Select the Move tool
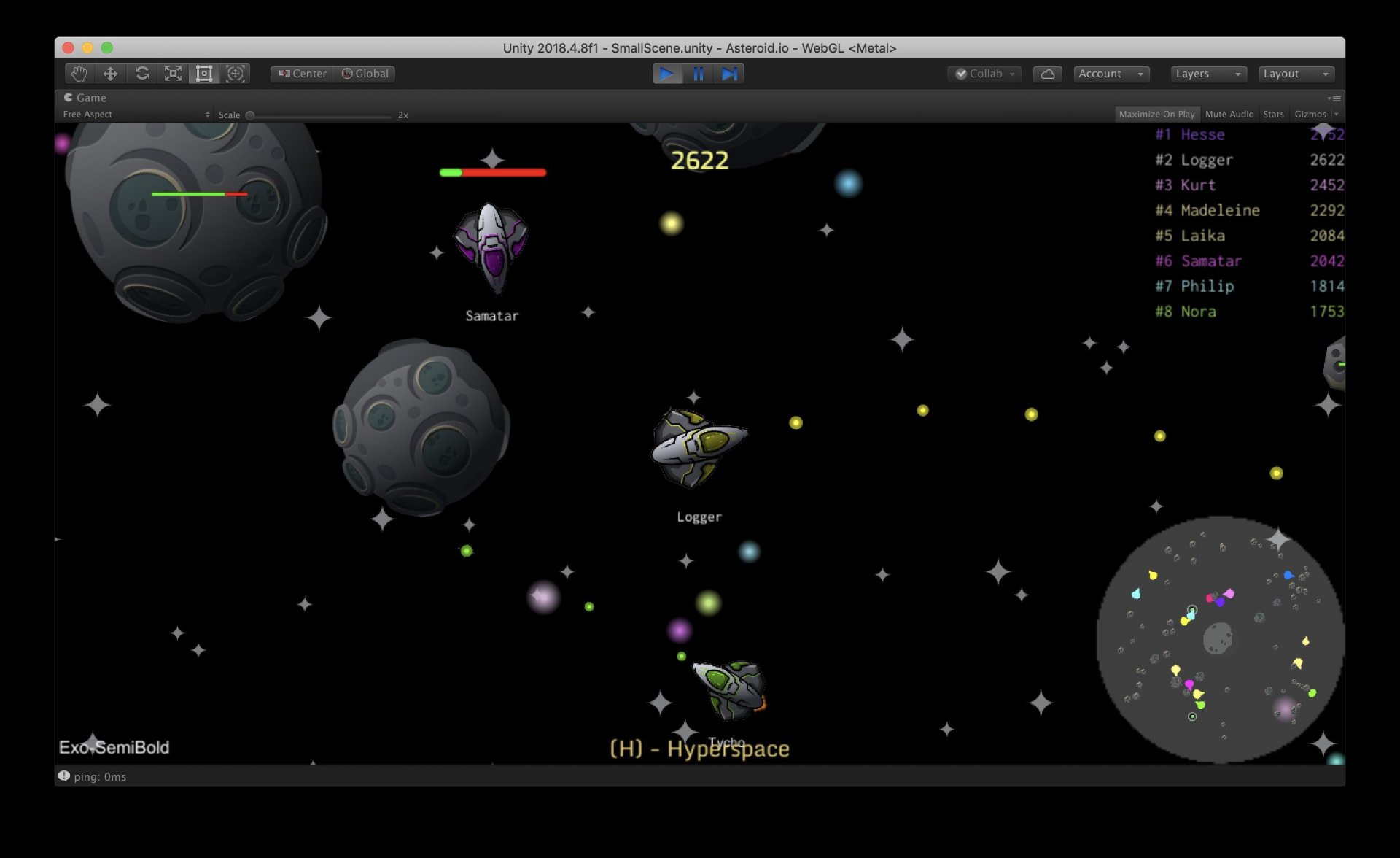This screenshot has width=1400, height=858. tap(110, 74)
